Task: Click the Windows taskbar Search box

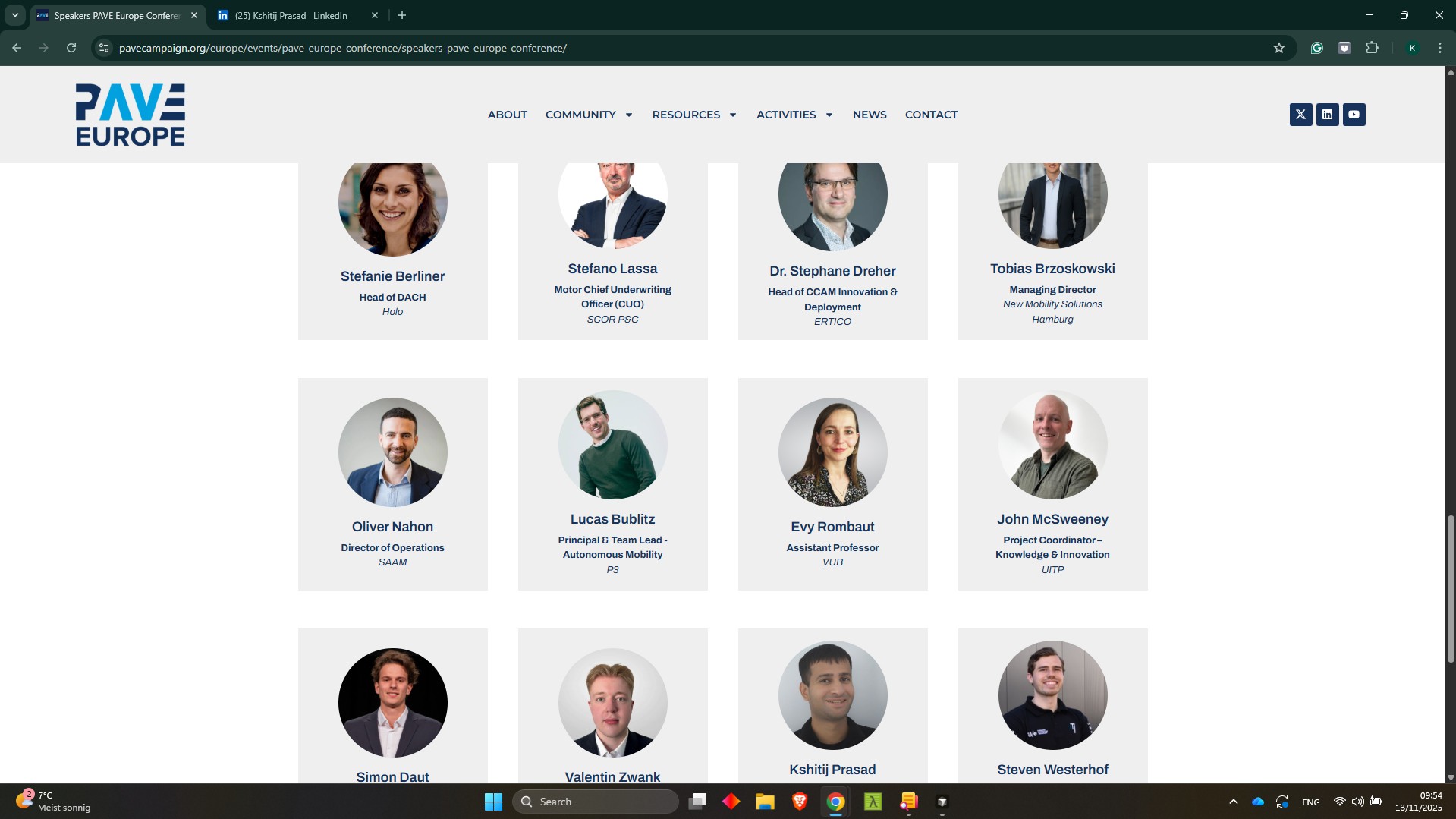Action: coord(596,802)
